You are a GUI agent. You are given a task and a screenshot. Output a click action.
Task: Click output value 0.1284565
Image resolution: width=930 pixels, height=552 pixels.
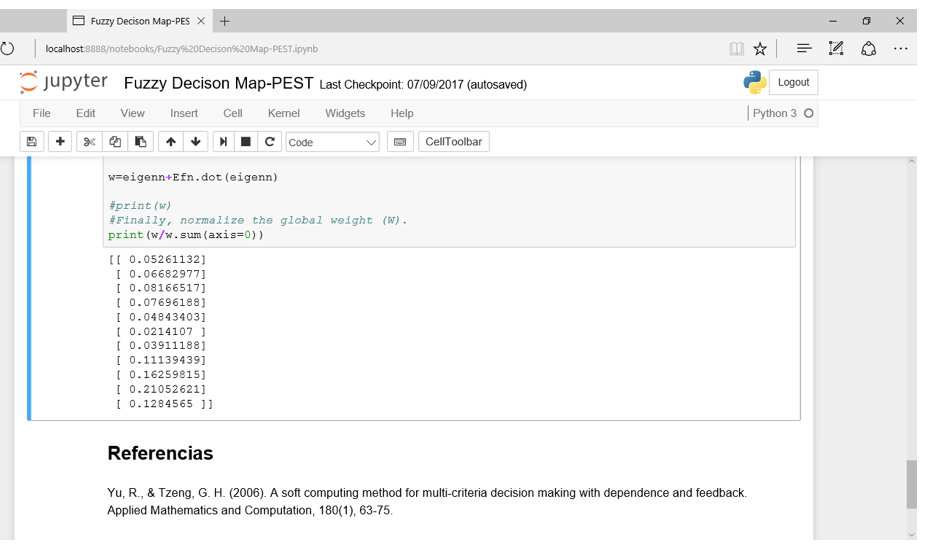coord(161,404)
